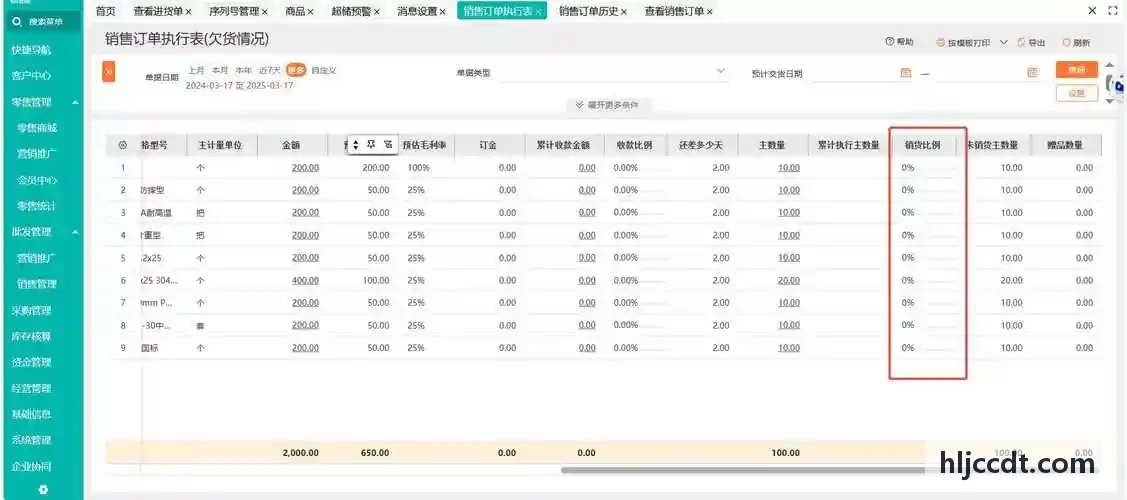Screen dimensions: 1127x500
Task: Open calendar icon for delivery start date
Action: (906, 73)
